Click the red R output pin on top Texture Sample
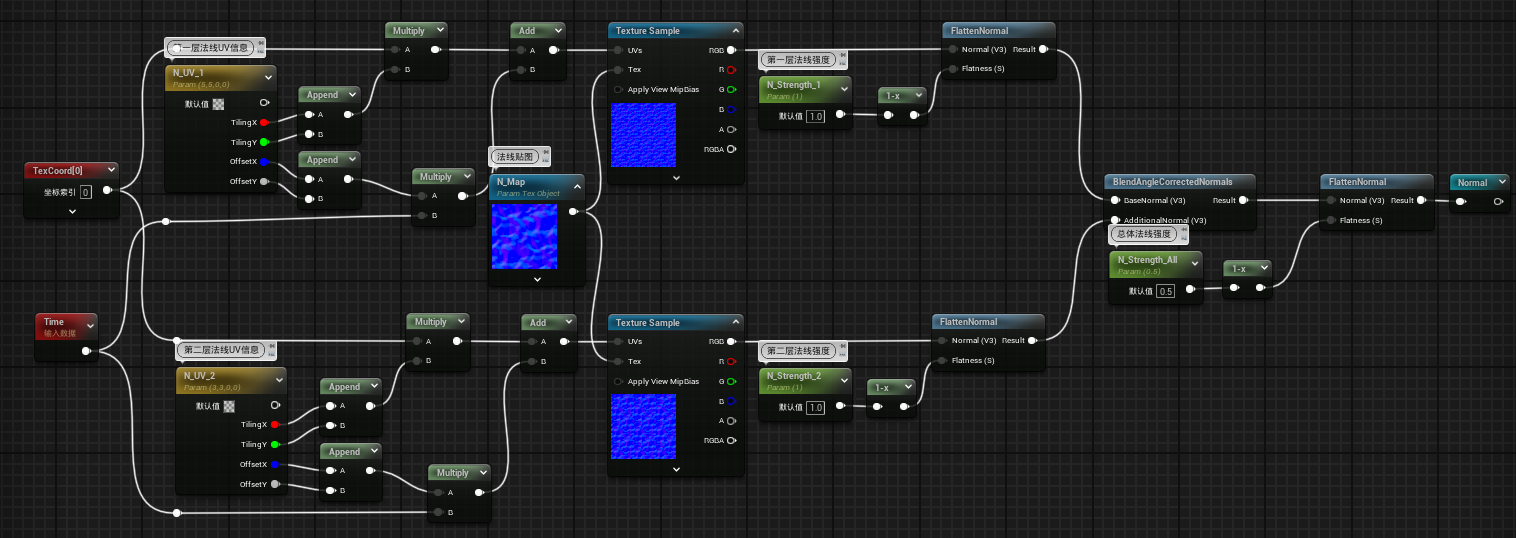This screenshot has width=1516, height=538. click(x=731, y=70)
